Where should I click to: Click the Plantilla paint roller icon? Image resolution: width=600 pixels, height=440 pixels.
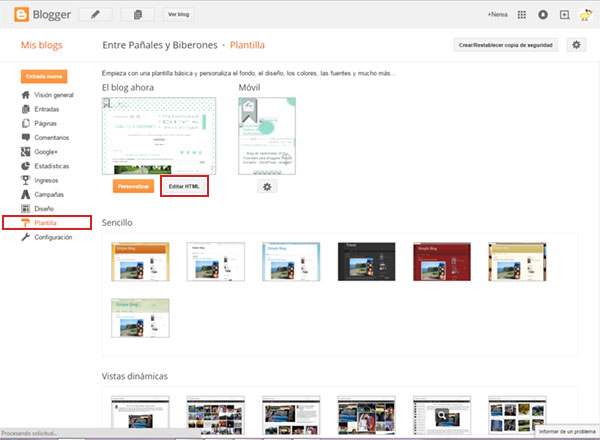[26, 223]
